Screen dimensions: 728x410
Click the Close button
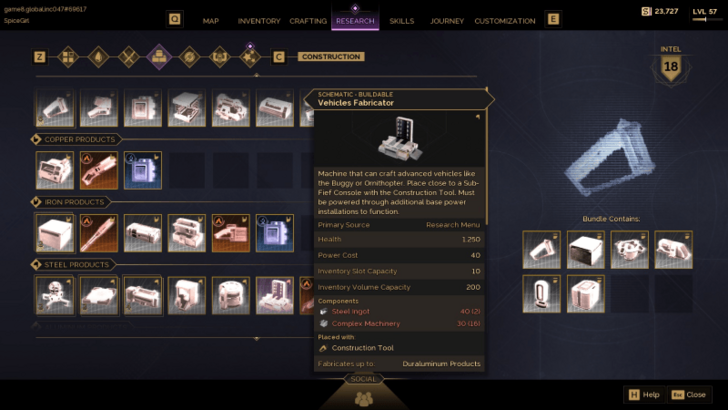coord(689,395)
